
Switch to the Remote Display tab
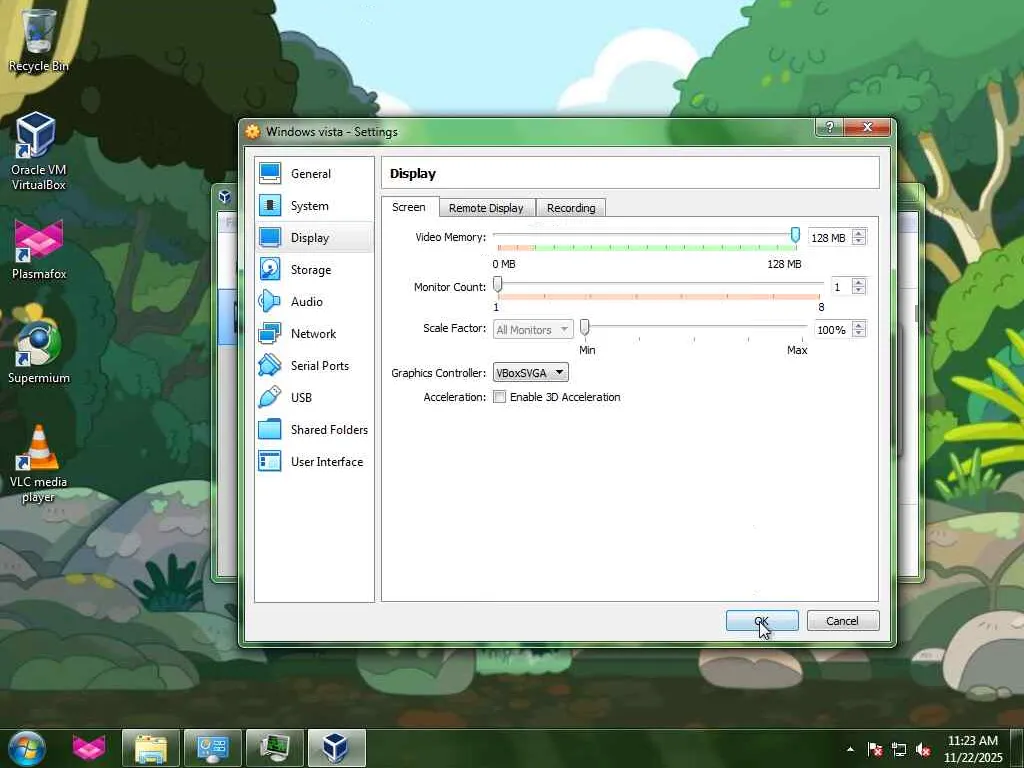(x=487, y=208)
